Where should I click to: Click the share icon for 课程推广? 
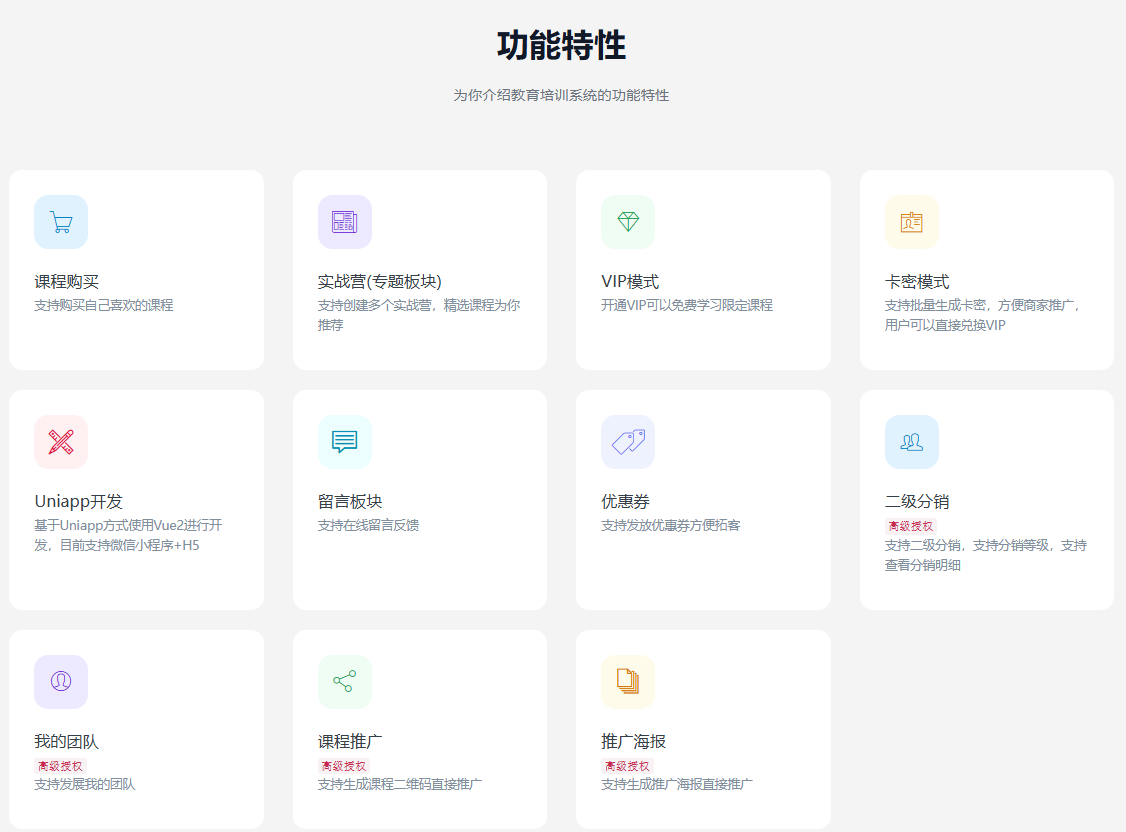pyautogui.click(x=344, y=682)
